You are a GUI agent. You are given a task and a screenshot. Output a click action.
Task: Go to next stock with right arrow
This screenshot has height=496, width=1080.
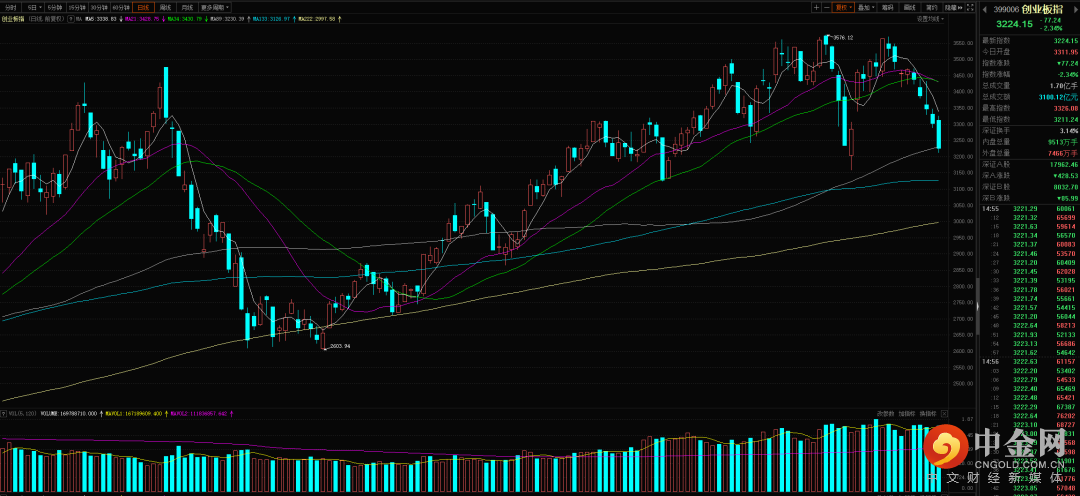point(1075,9)
